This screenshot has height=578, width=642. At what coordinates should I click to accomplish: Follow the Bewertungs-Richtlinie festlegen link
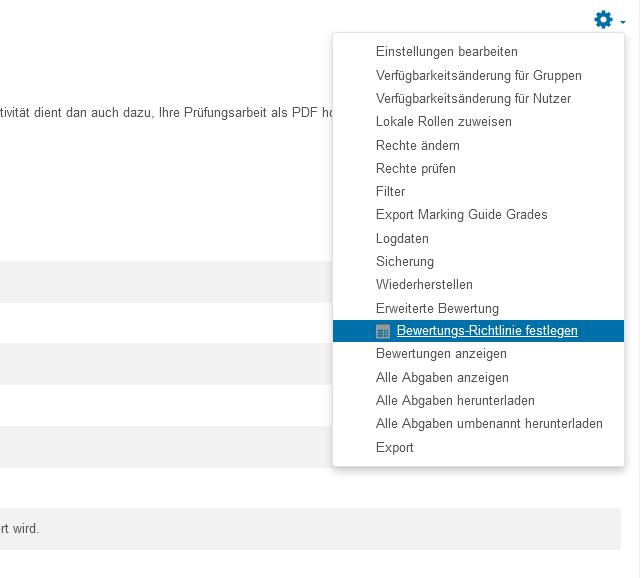point(487,330)
